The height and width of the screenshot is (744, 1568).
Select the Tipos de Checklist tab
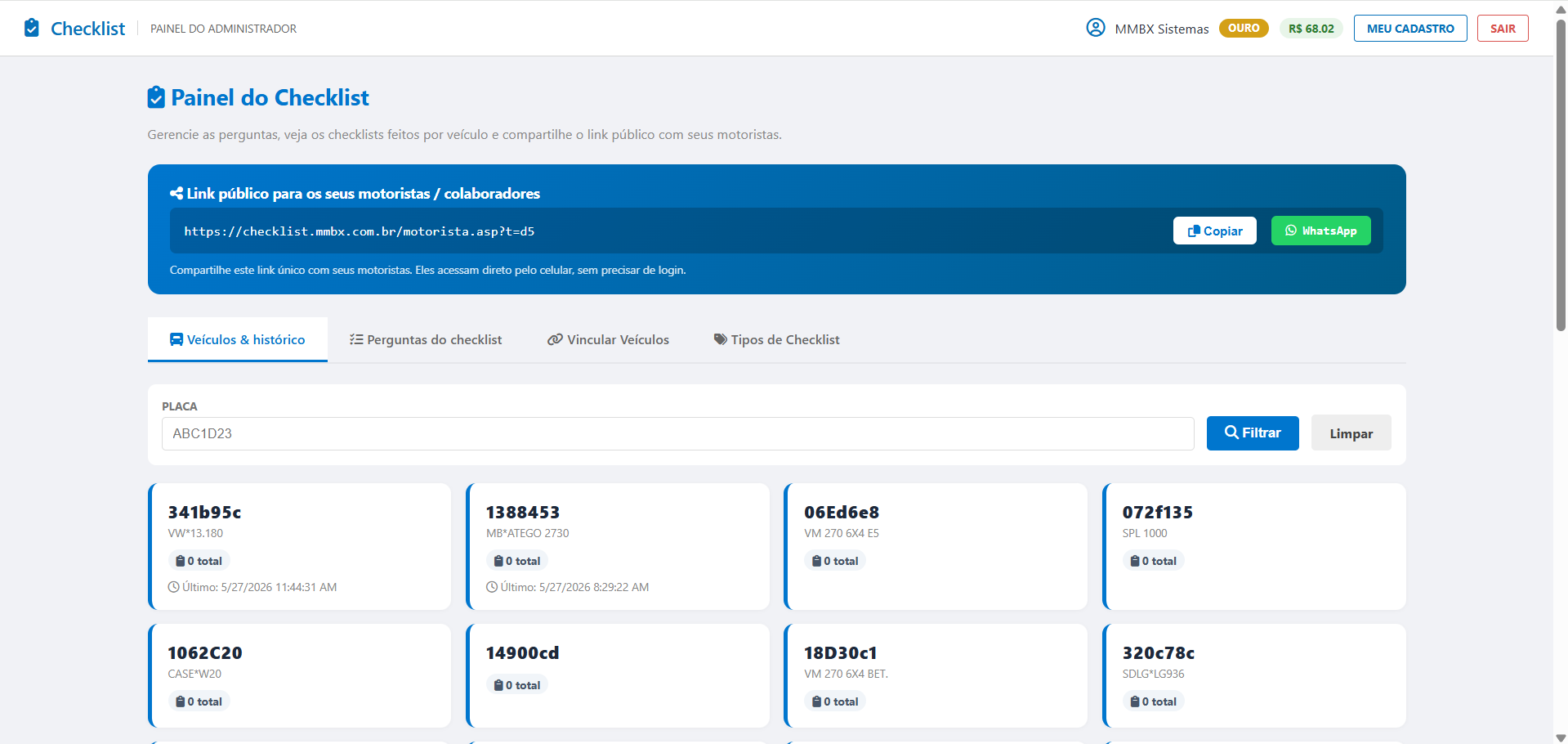[x=776, y=339]
